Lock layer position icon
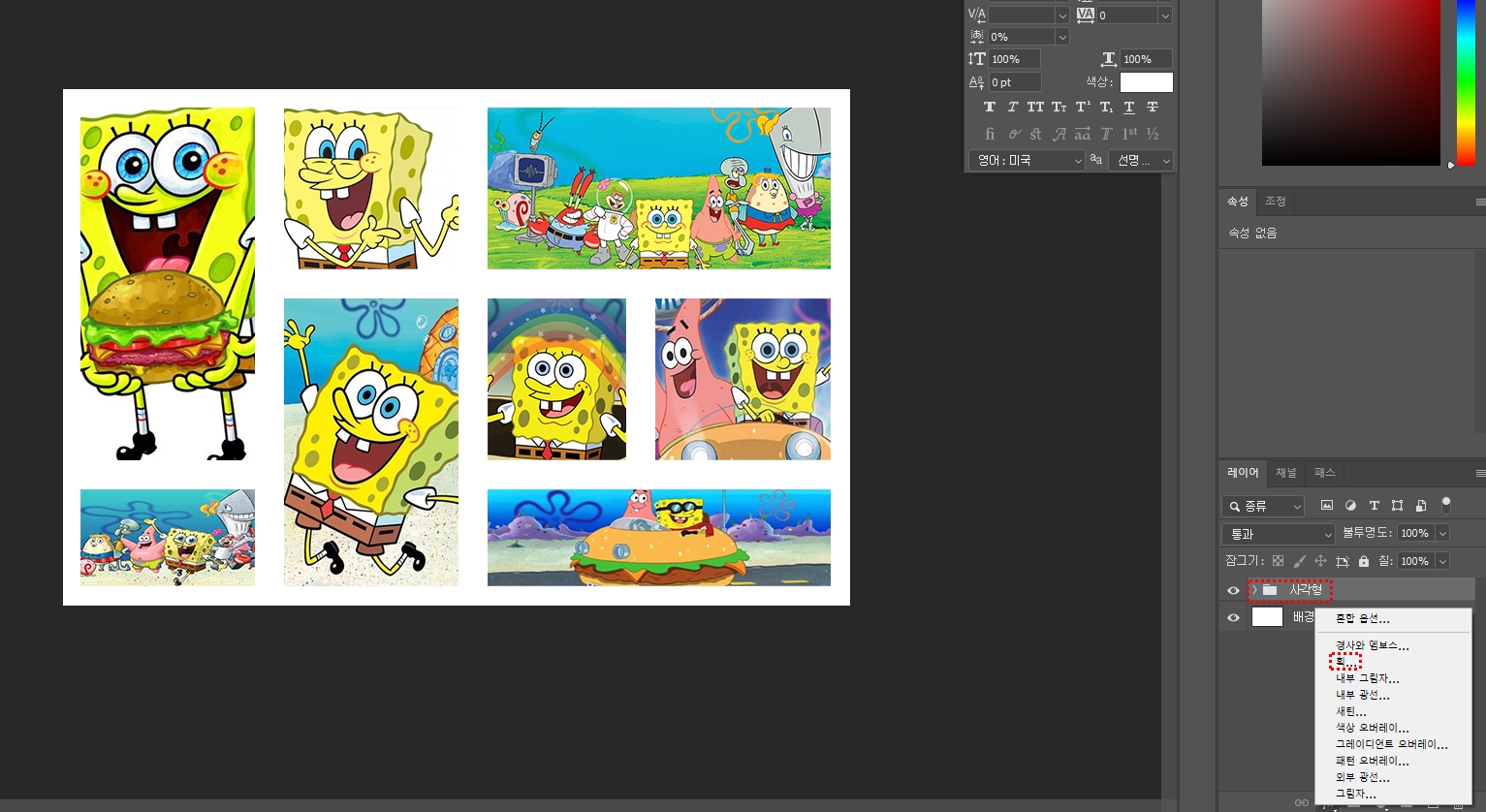This screenshot has width=1486, height=812. tap(1320, 561)
